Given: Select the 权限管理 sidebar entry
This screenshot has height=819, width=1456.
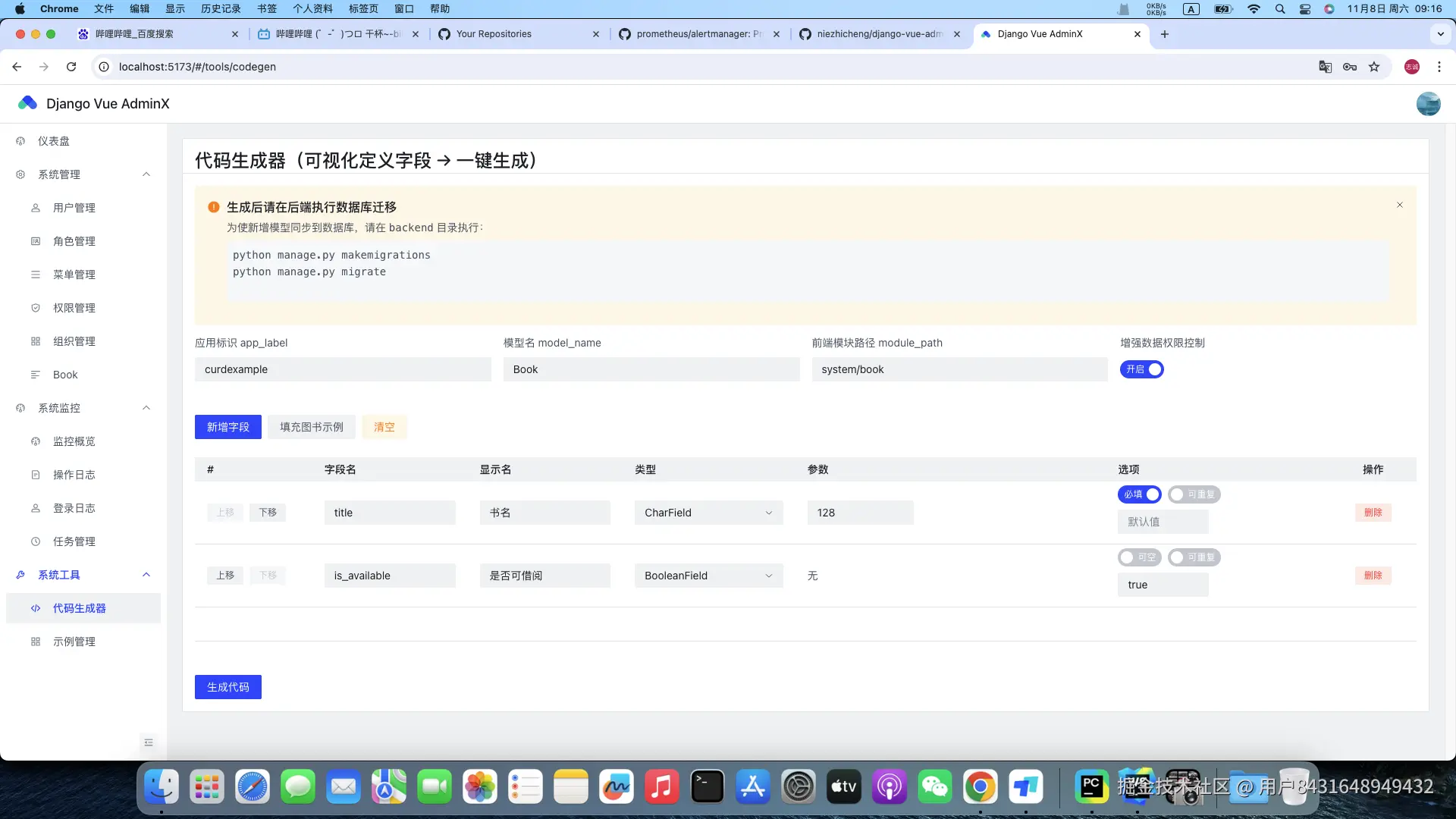Looking at the screenshot, I should coord(74,308).
